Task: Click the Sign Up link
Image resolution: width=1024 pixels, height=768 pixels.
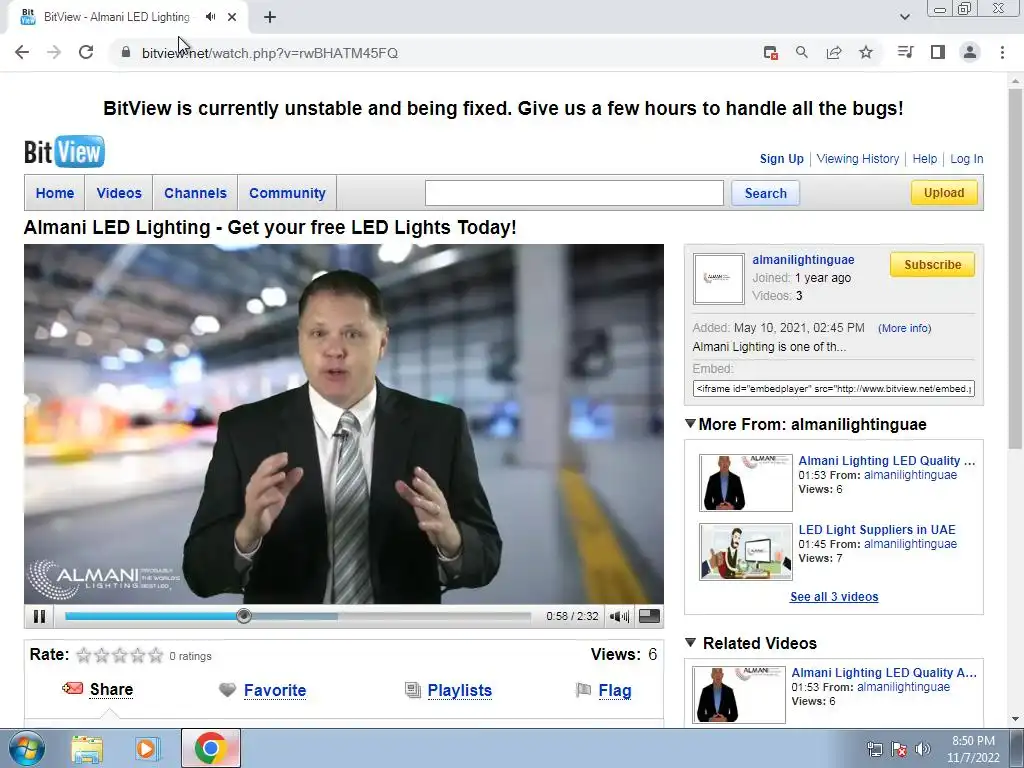Action: [782, 159]
